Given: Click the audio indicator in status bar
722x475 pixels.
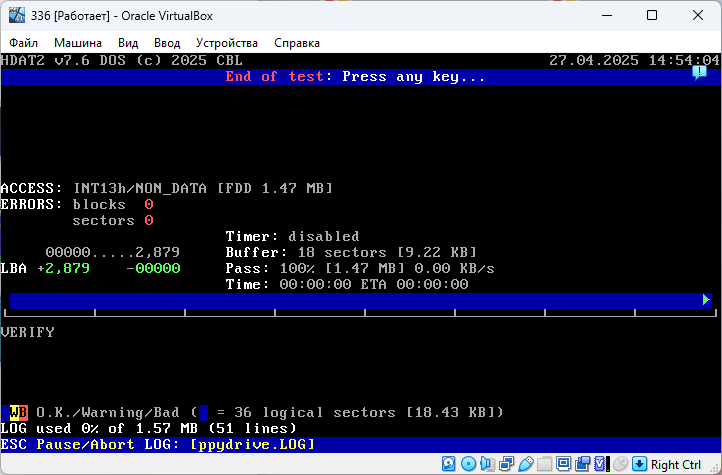Looking at the screenshot, I should point(487,464).
